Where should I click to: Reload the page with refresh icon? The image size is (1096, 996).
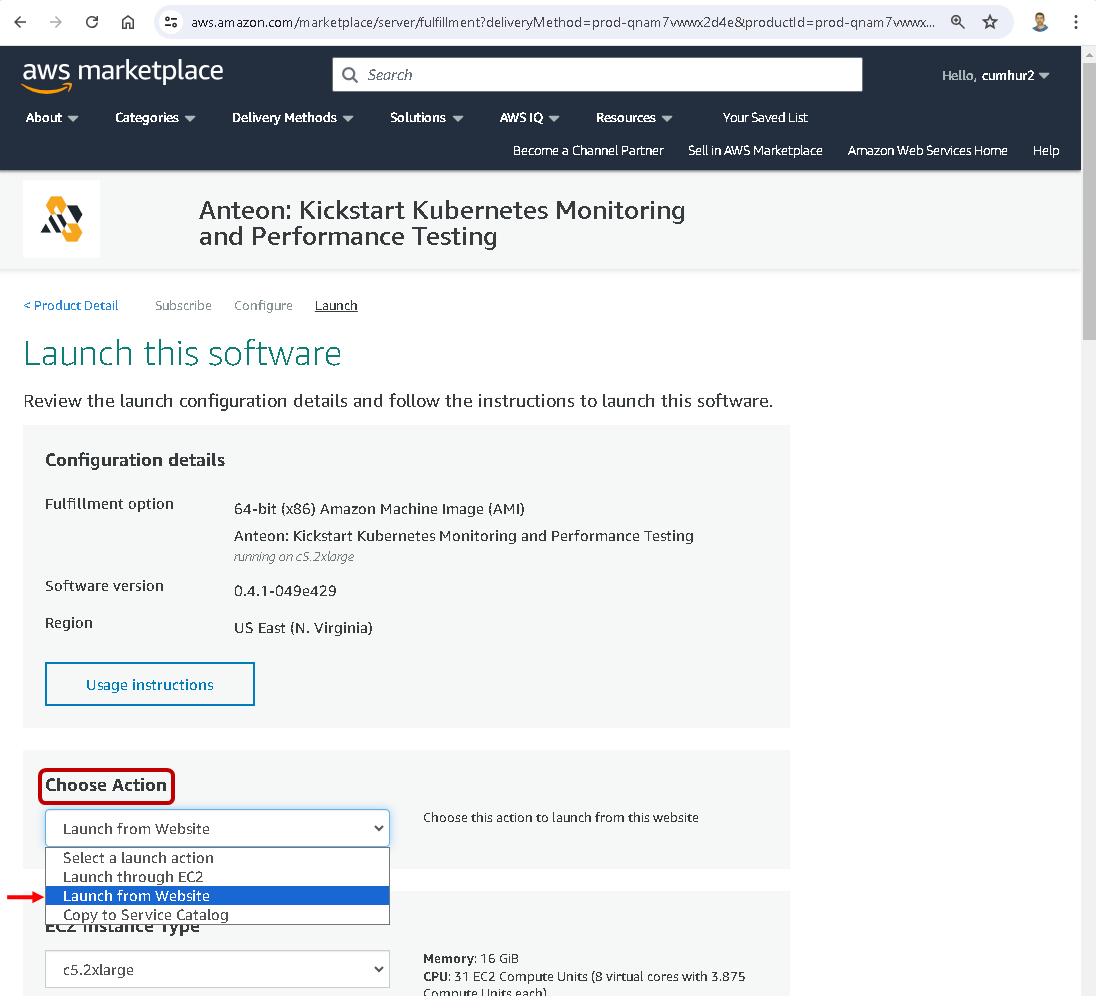point(92,22)
